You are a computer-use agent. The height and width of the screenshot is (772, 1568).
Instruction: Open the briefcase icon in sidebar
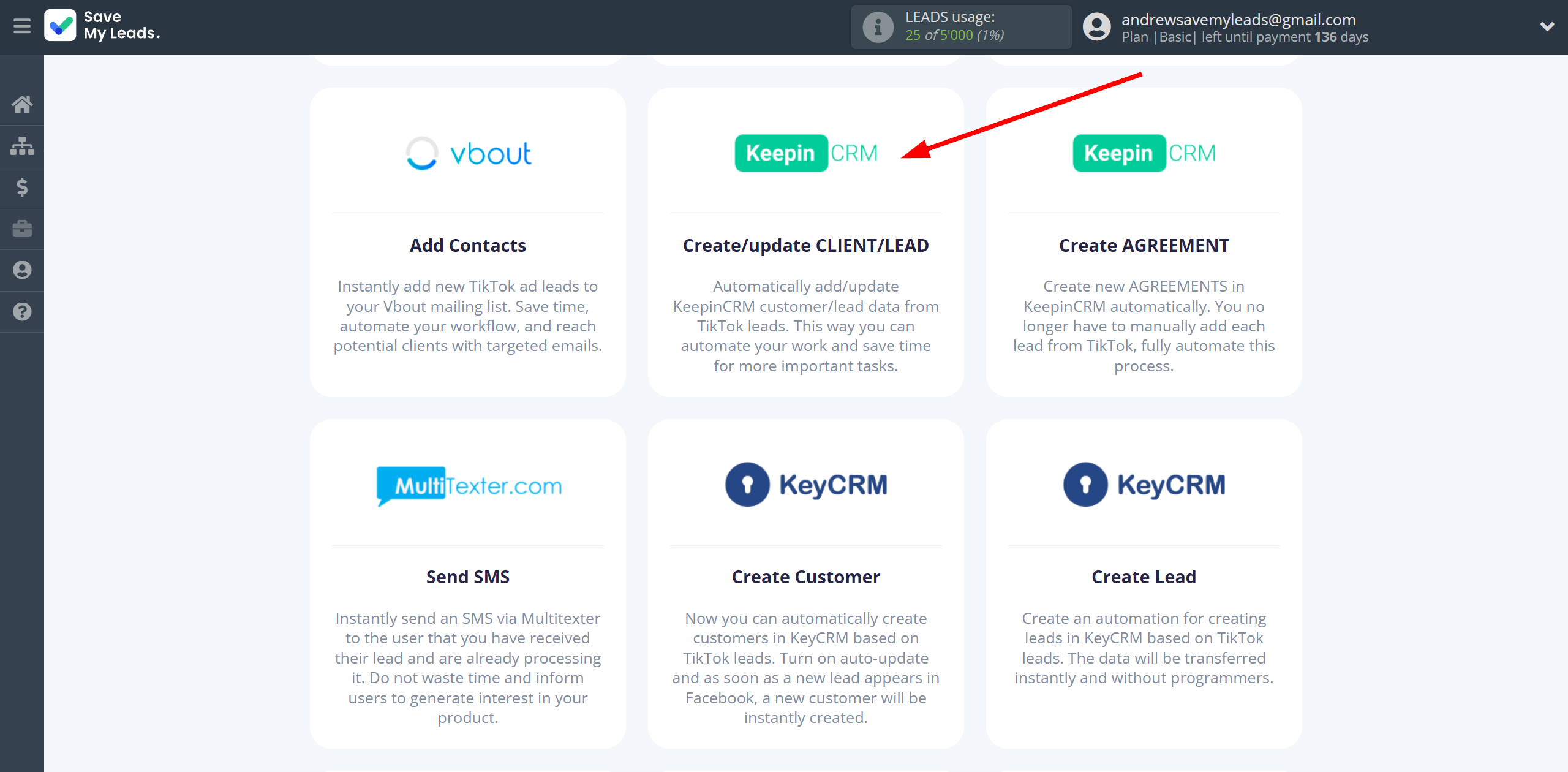coord(22,229)
